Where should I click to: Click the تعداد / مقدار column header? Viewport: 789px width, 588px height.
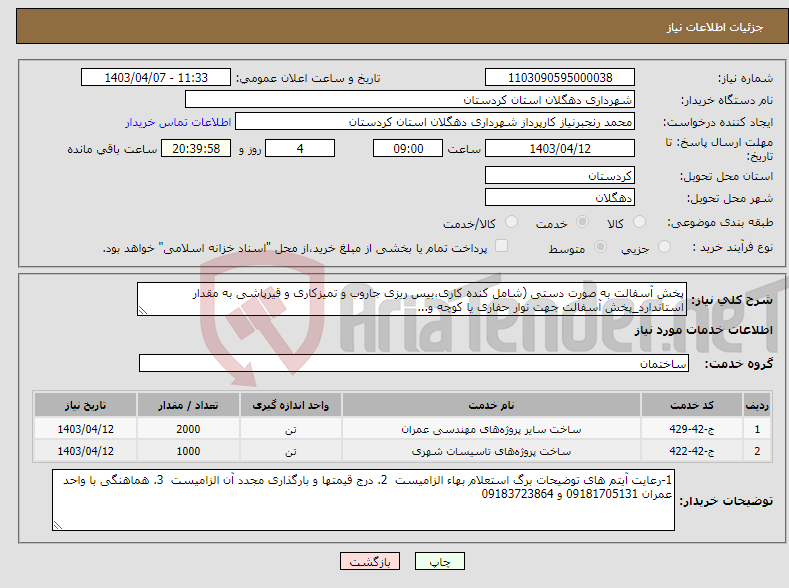(188, 405)
